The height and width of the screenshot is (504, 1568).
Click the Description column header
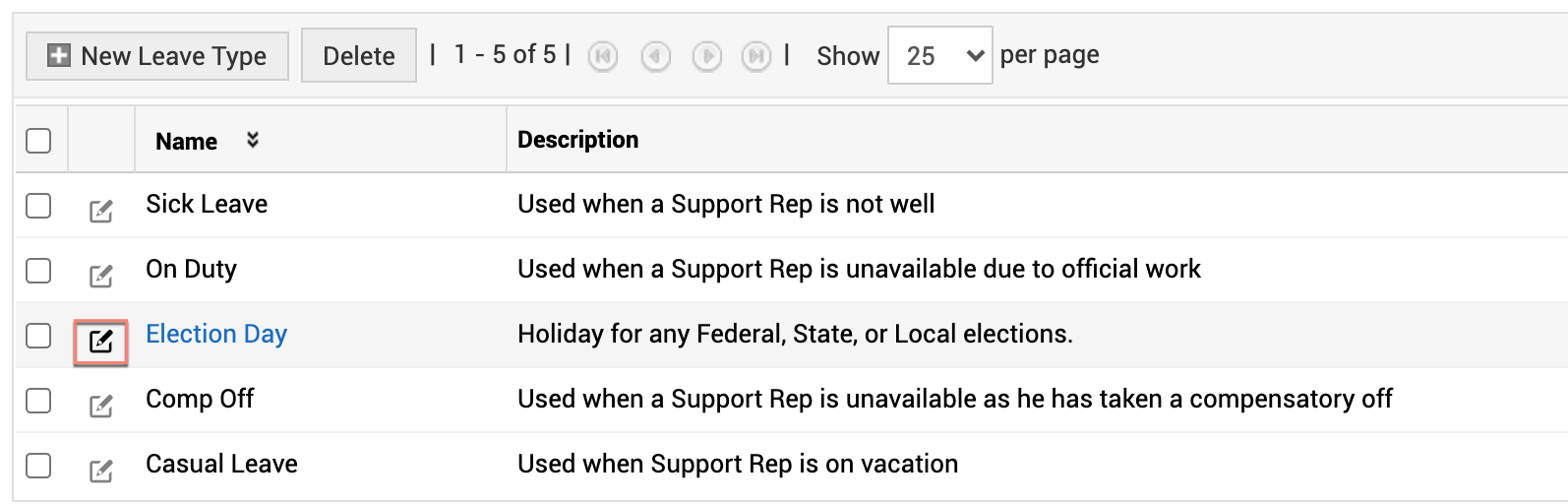pos(577,140)
